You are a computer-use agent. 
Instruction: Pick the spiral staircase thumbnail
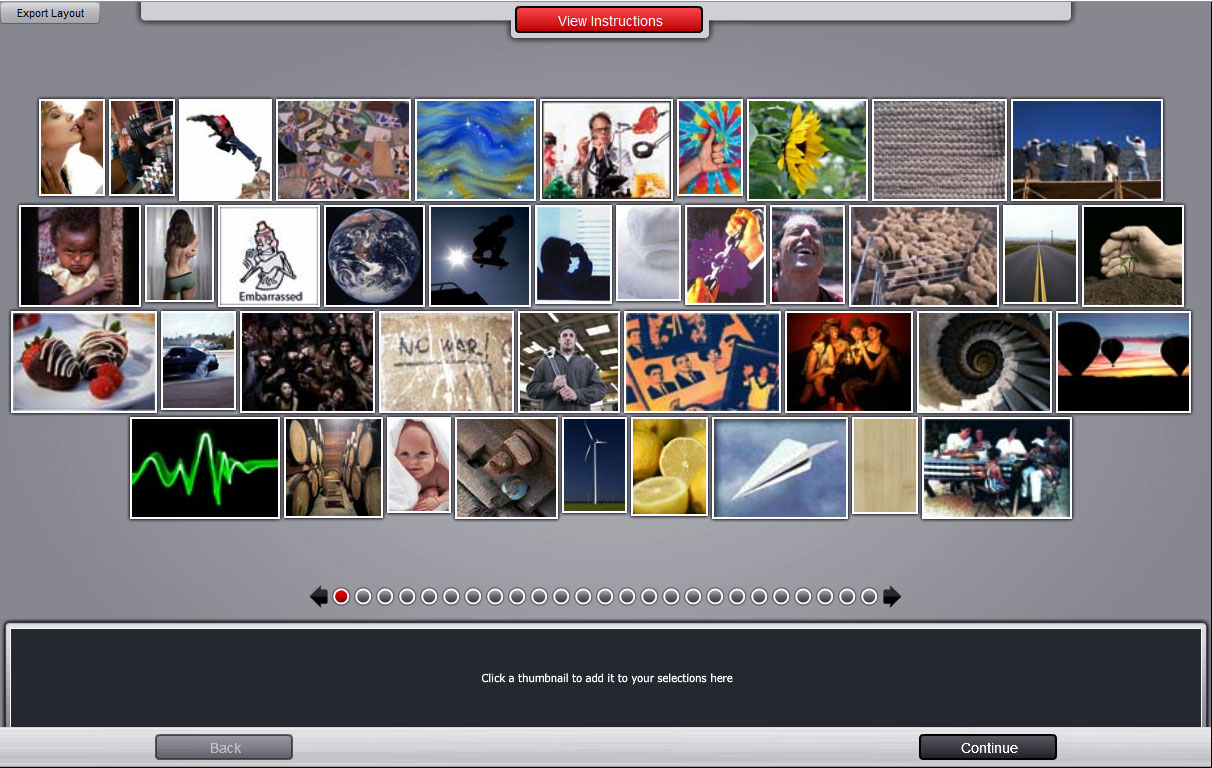pos(984,362)
